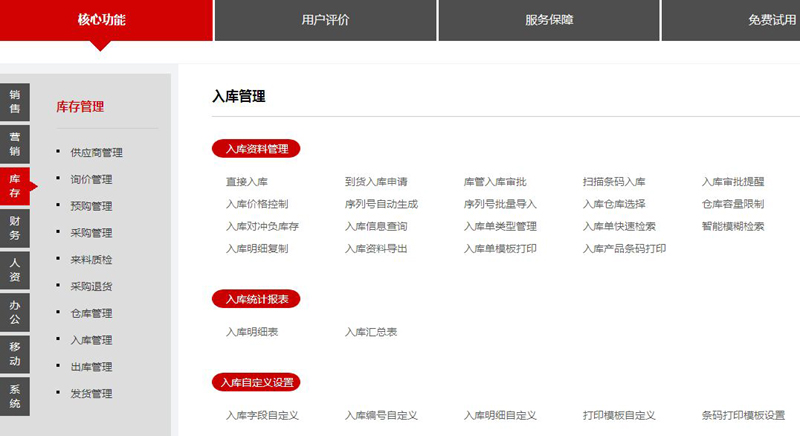Open 入库管理 in the left list
The height and width of the screenshot is (436, 800).
click(91, 340)
